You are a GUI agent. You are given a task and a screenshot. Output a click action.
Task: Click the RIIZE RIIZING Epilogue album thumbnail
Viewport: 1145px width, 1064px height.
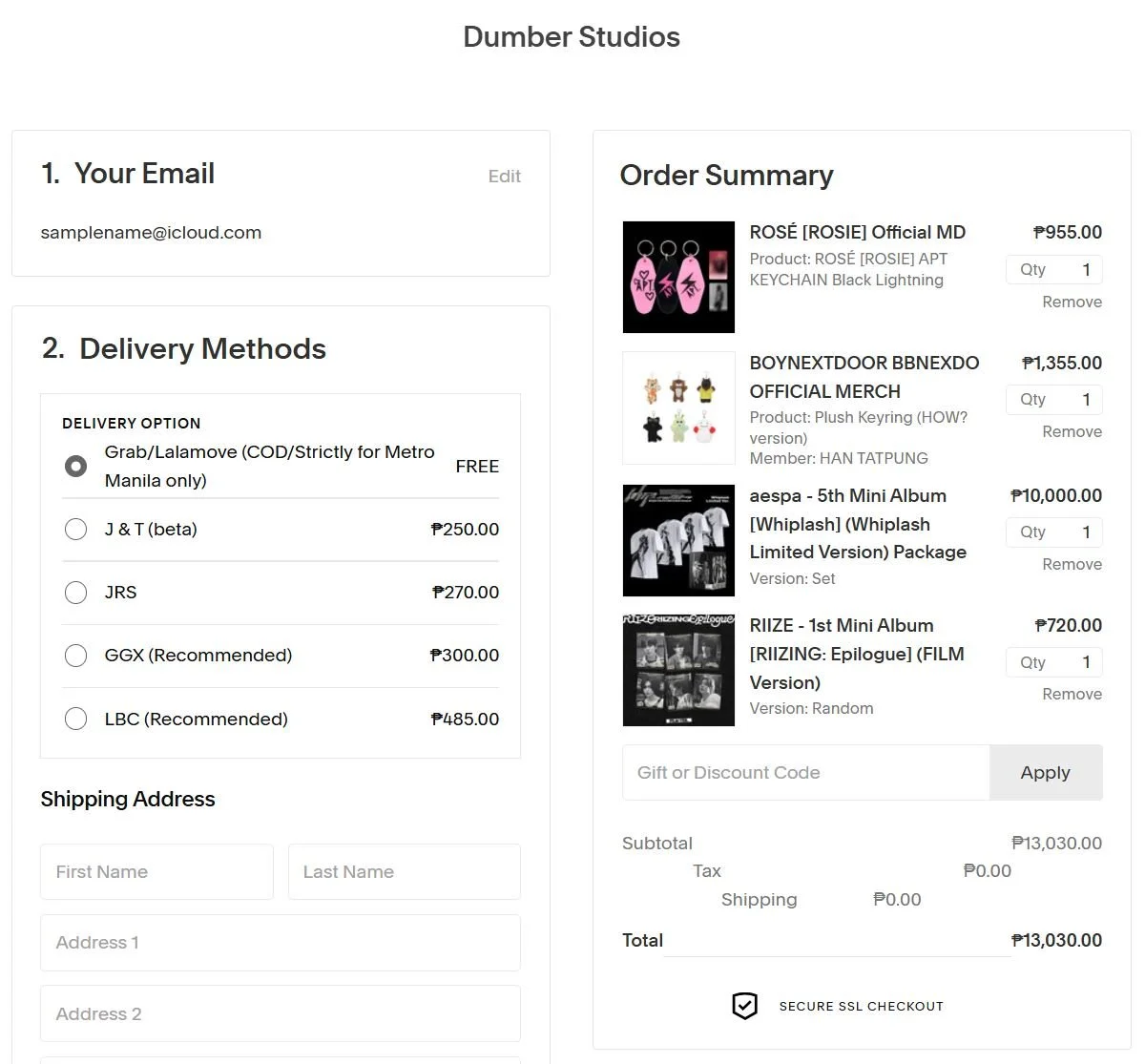click(678, 669)
